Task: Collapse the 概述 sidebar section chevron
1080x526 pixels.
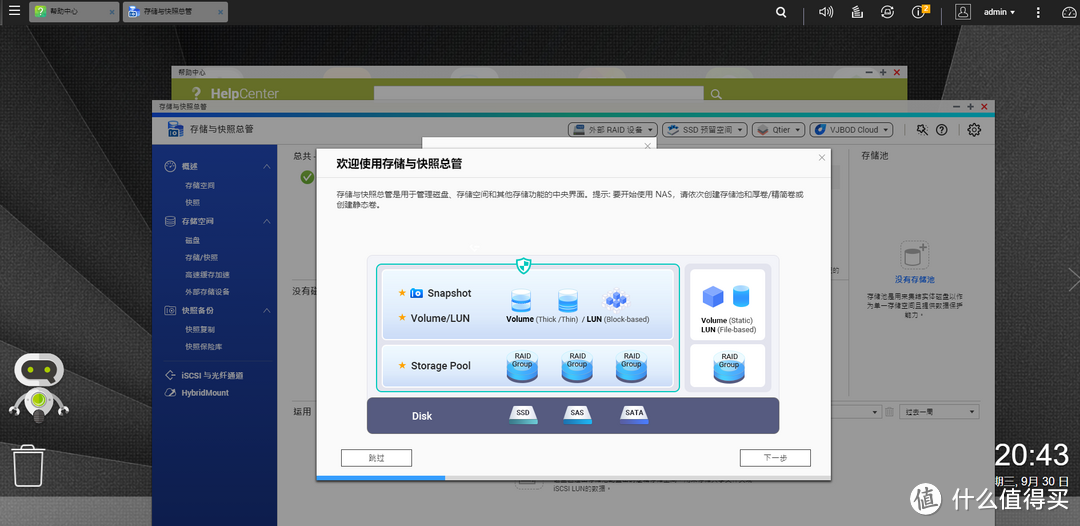Action: [x=267, y=167]
